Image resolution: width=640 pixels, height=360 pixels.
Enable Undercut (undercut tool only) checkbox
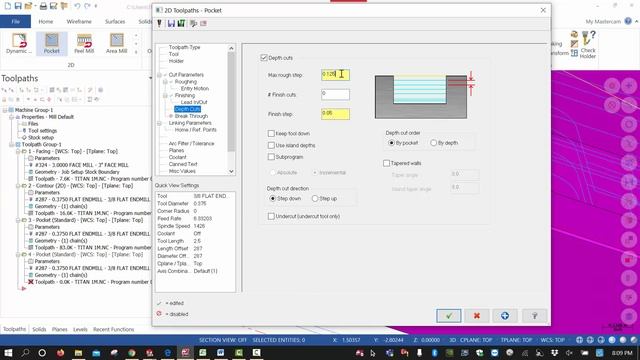pos(271,216)
